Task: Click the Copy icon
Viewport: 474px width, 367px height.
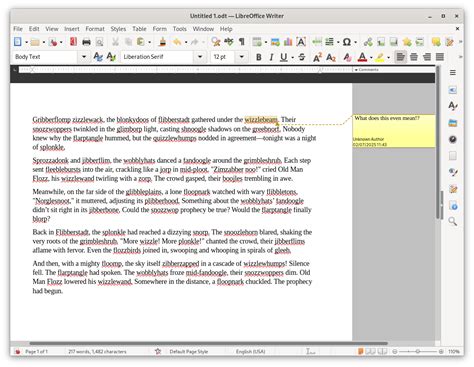Action: pyautogui.click(x=128, y=42)
